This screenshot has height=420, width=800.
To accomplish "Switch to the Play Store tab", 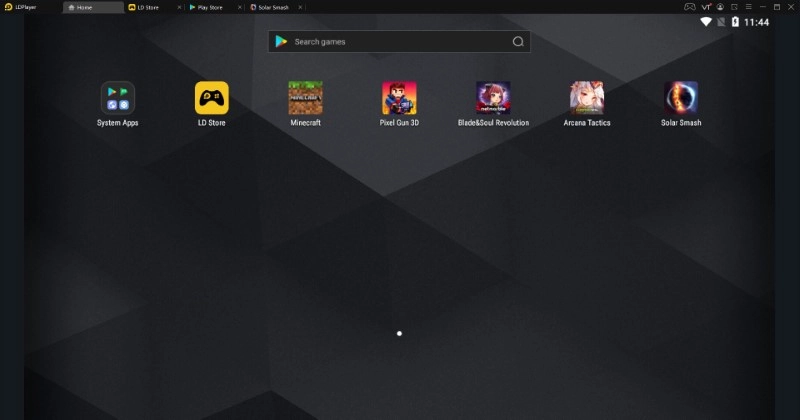I will pyautogui.click(x=209, y=7).
